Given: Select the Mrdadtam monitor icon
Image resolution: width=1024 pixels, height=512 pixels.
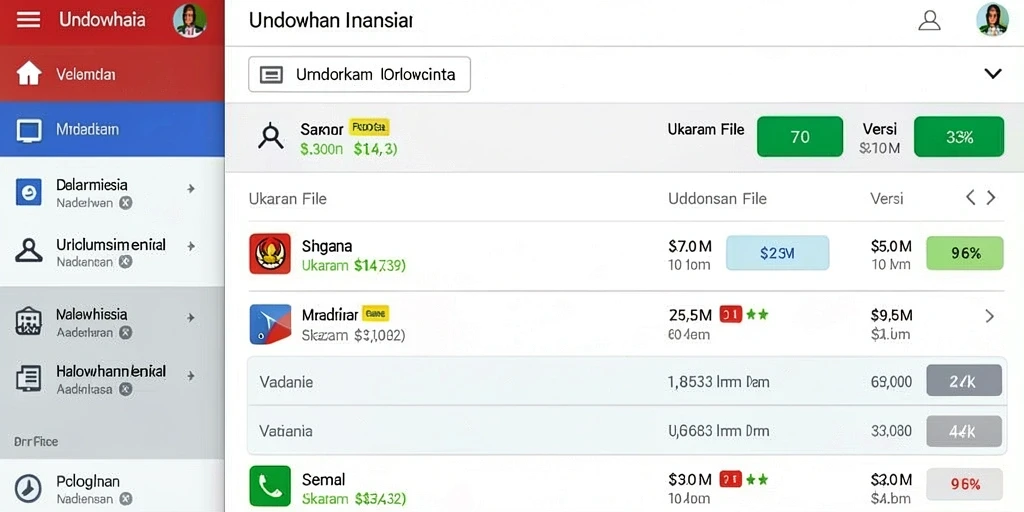Looking at the screenshot, I should 29,130.
